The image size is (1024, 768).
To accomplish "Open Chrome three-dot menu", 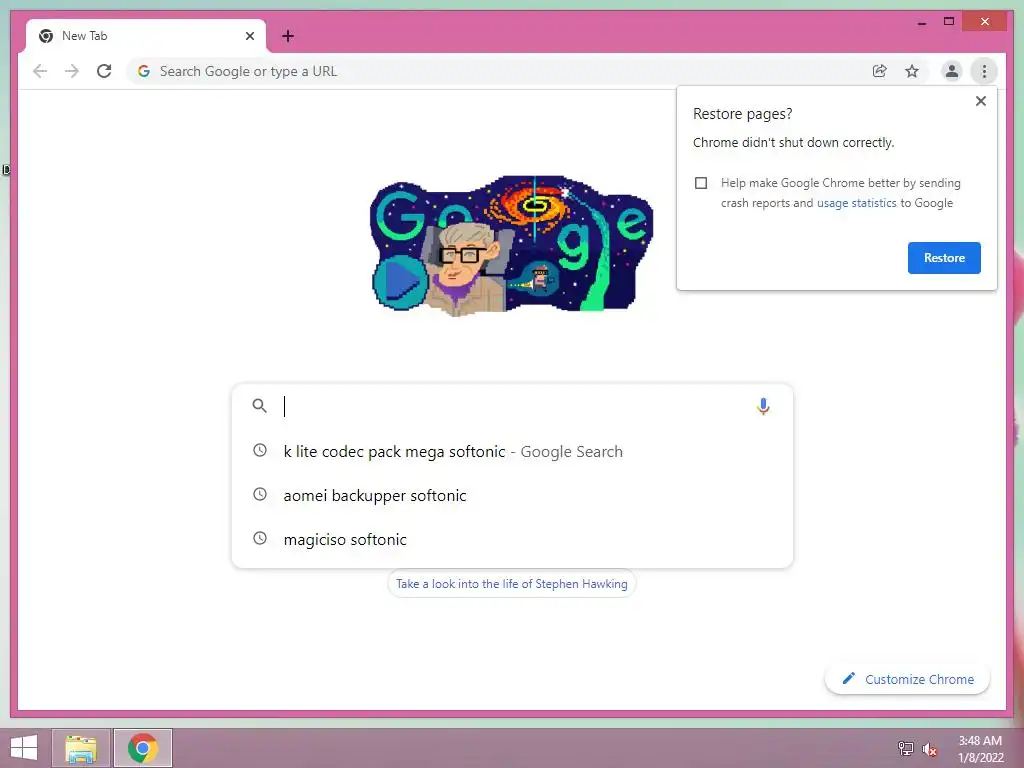I will [984, 71].
